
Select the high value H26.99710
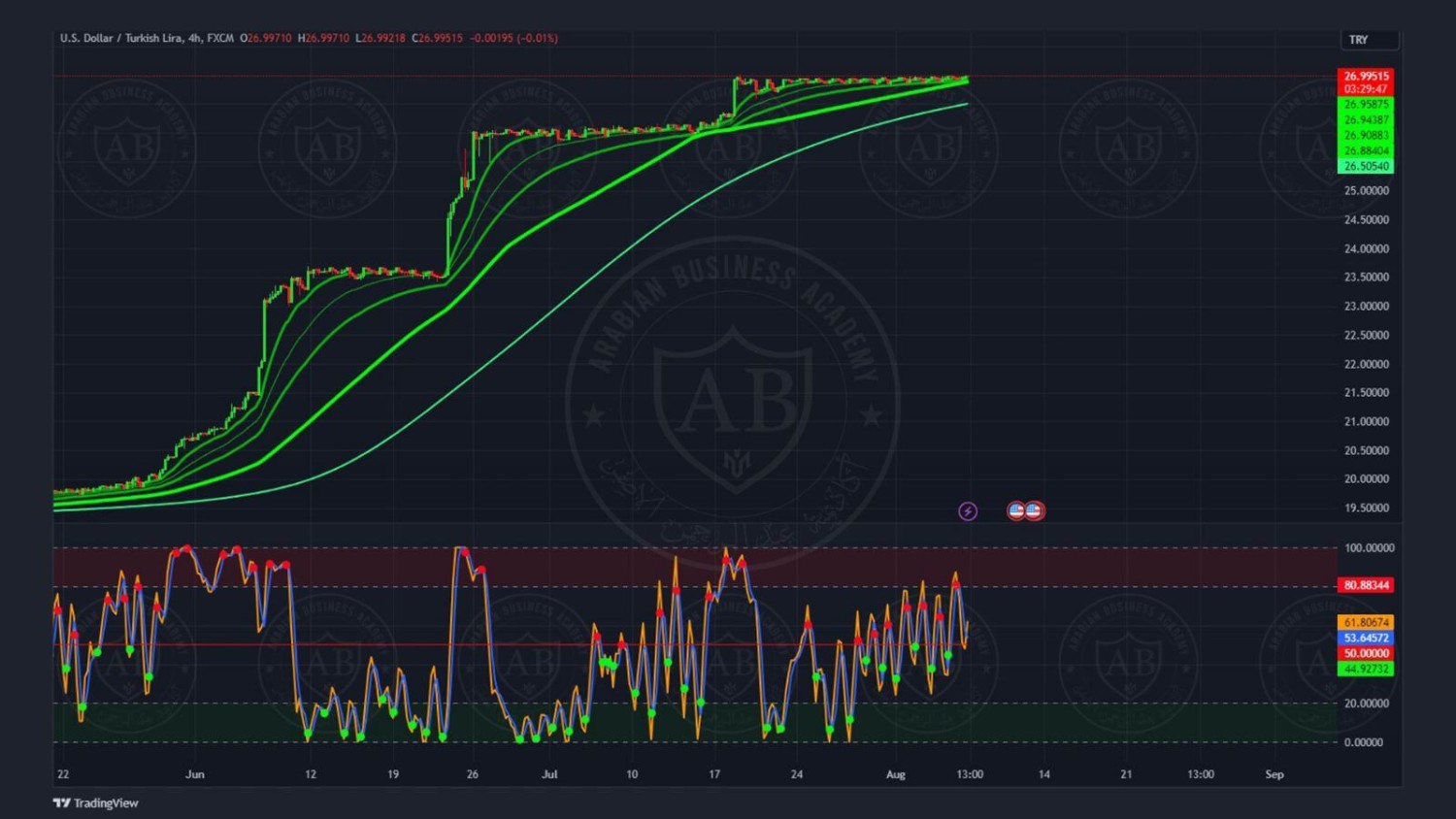click(323, 38)
